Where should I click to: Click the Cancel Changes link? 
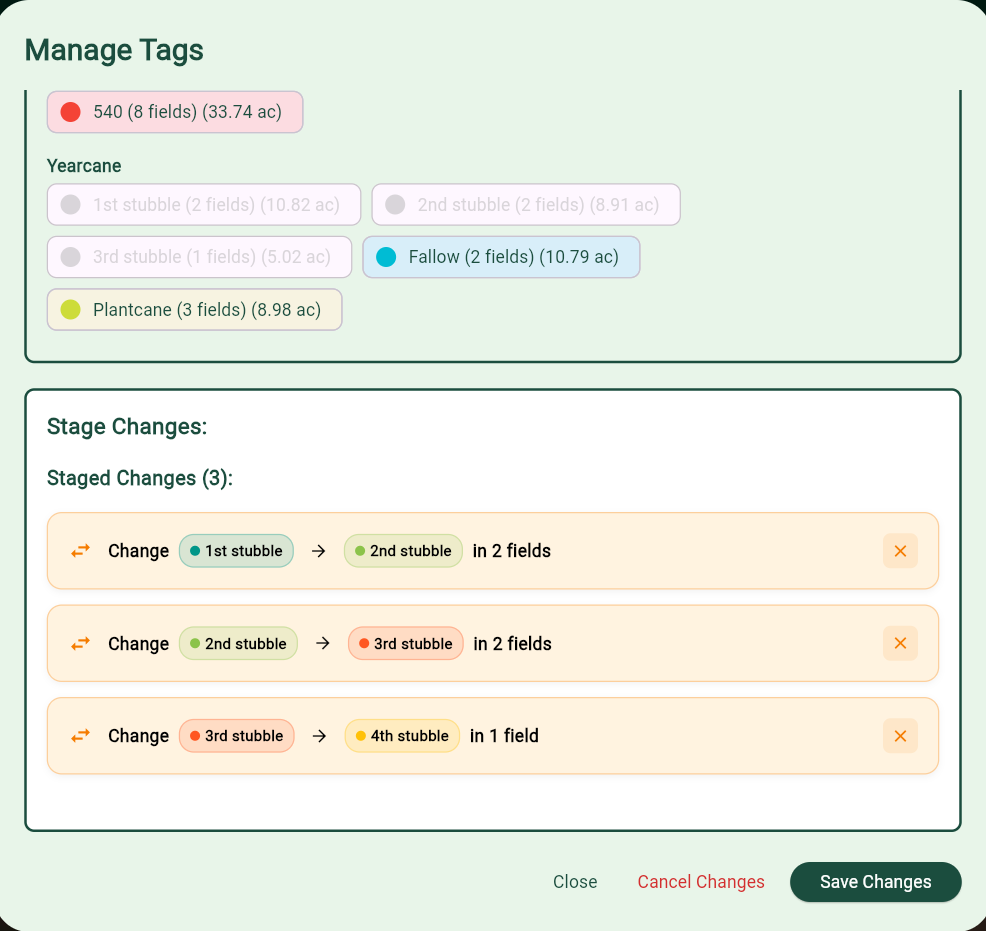pyautogui.click(x=701, y=882)
